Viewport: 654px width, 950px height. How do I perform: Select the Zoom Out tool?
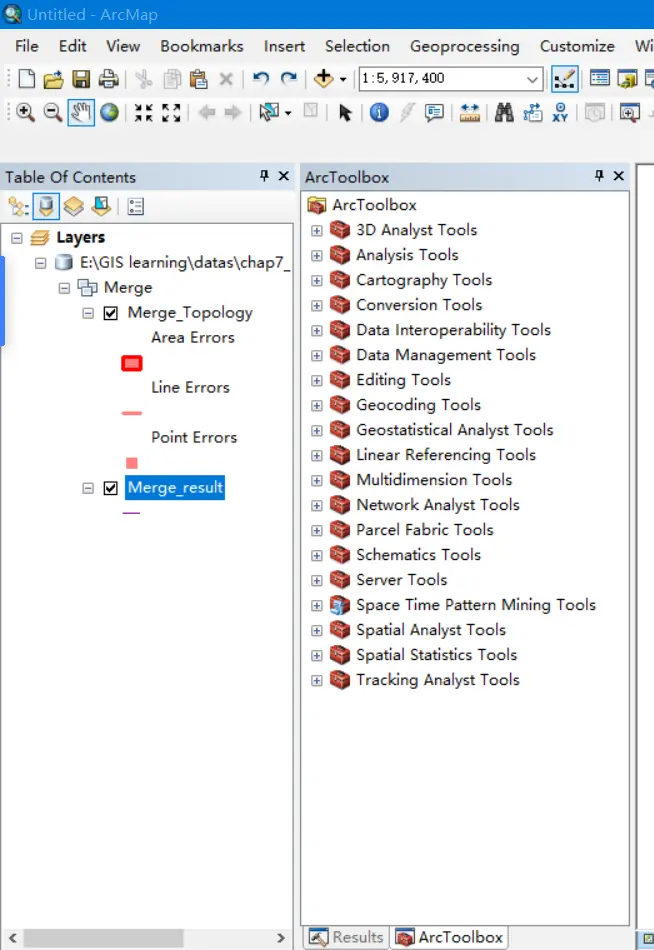pyautogui.click(x=53, y=112)
